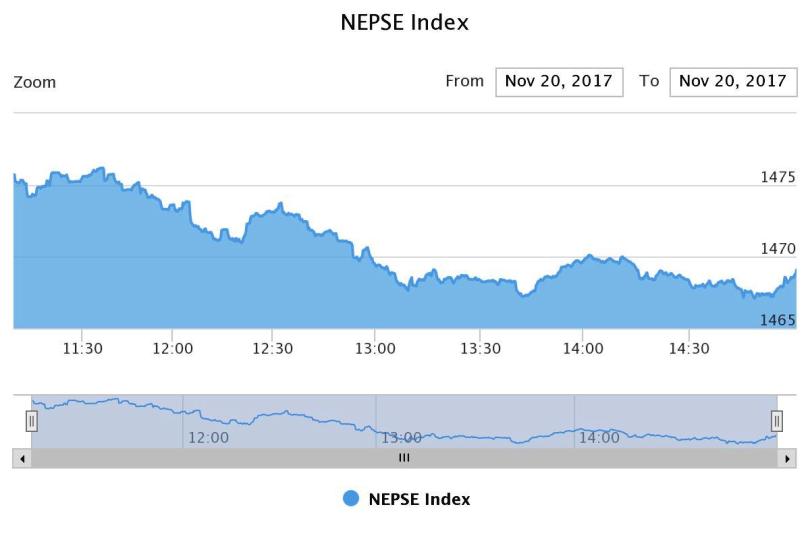Click the 12:00 label inside the navigator
The image size is (810, 540).
point(208,437)
